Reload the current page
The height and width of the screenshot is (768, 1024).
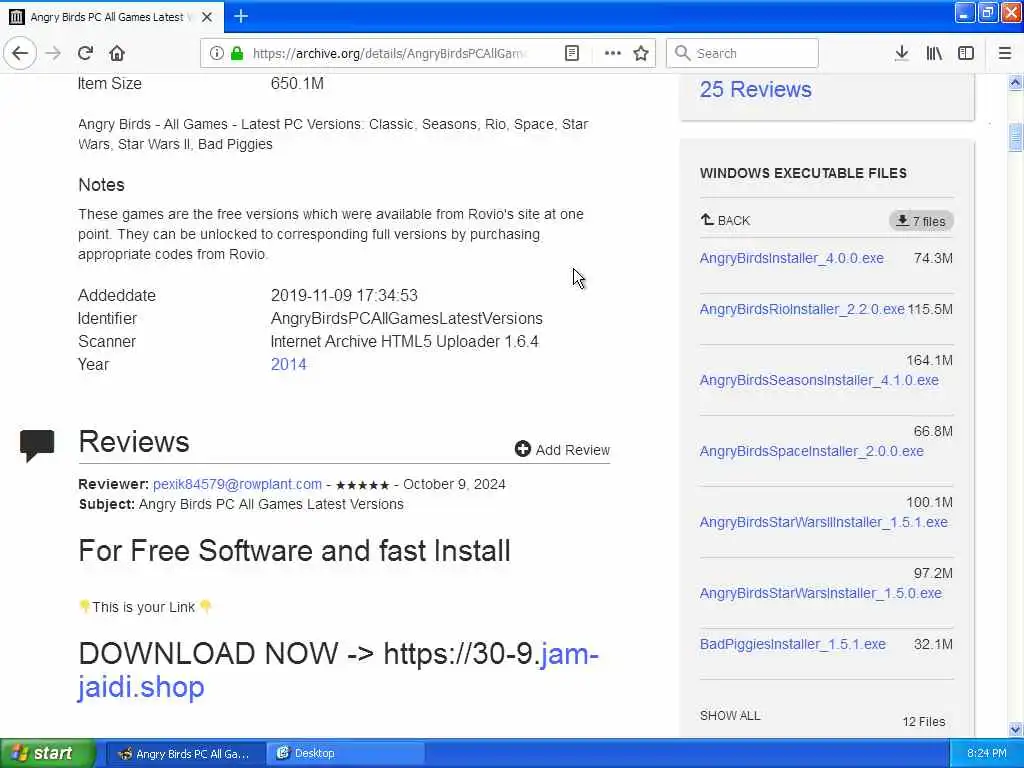pyautogui.click(x=85, y=53)
